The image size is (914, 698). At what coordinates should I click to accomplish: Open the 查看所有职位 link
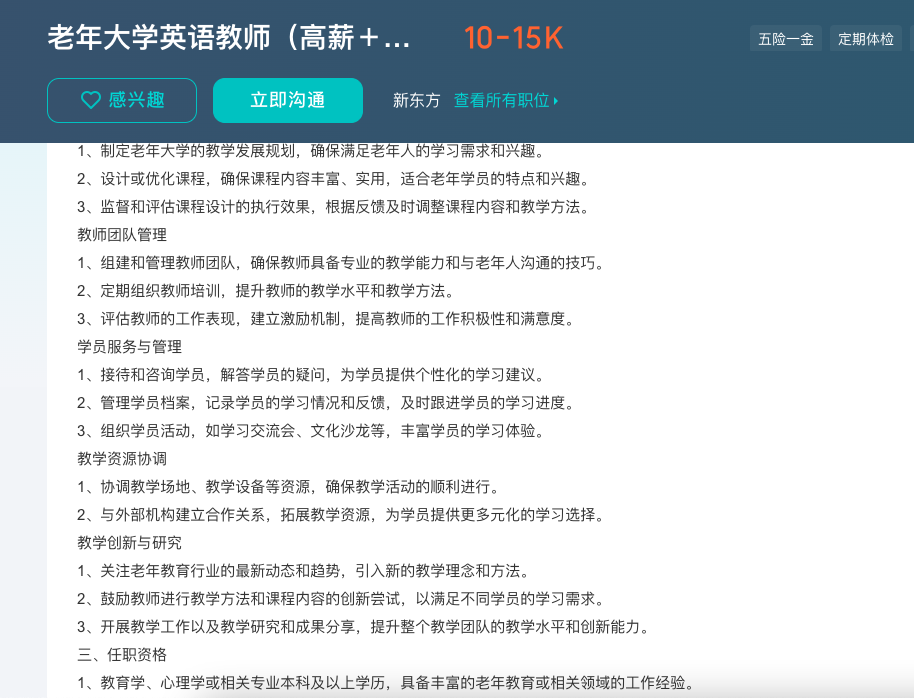click(501, 100)
